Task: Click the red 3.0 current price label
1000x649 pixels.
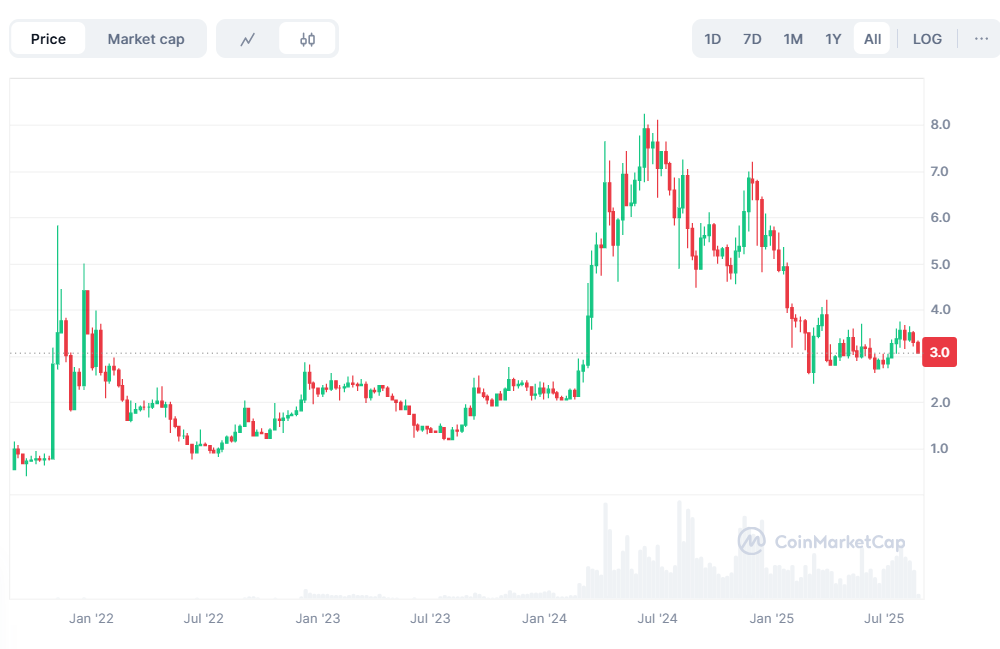Action: (x=940, y=353)
